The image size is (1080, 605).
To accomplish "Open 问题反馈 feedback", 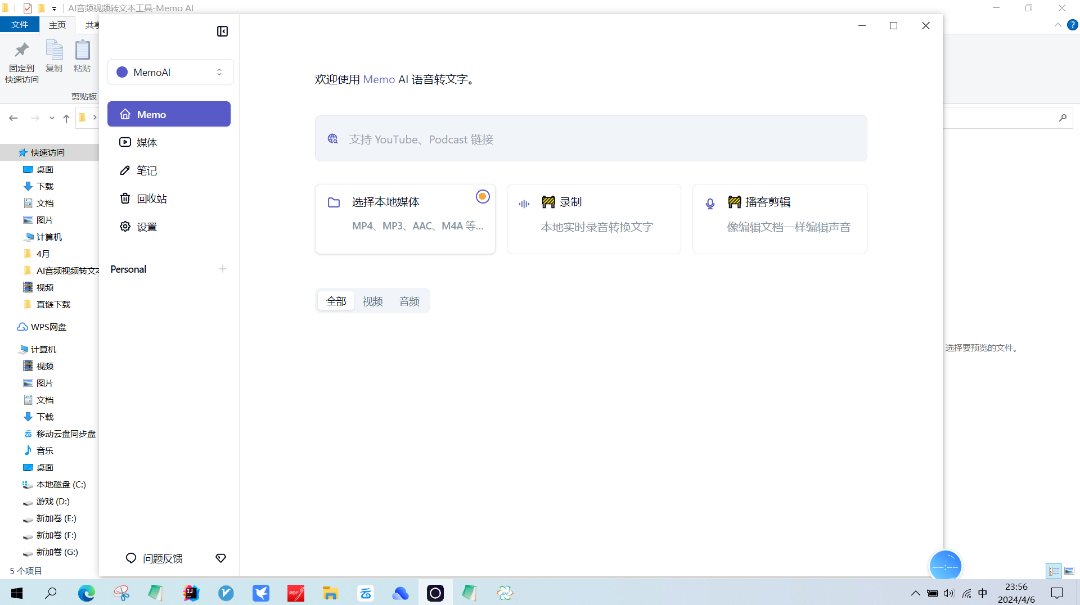I will pyautogui.click(x=154, y=558).
